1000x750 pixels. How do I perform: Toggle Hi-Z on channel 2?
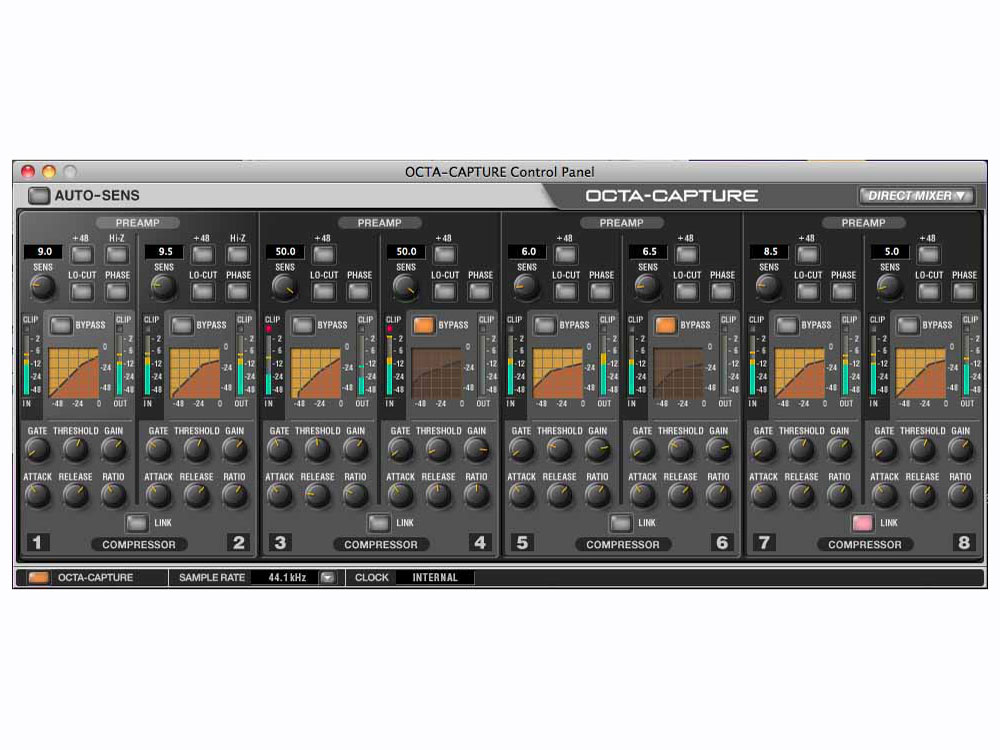pyautogui.click(x=238, y=254)
